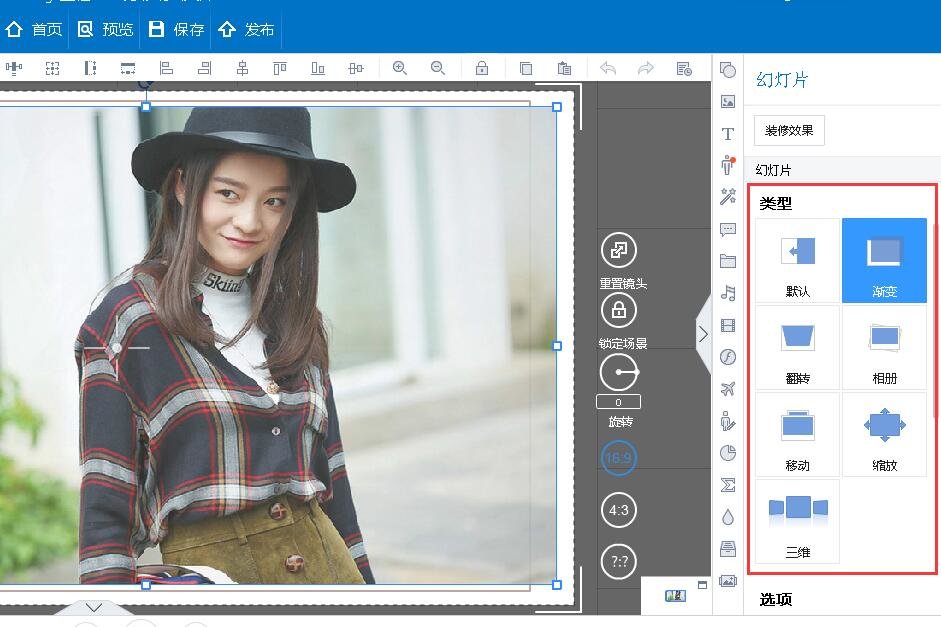Undo the last action with the arrow icon
The height and width of the screenshot is (627, 941).
[x=608, y=68]
